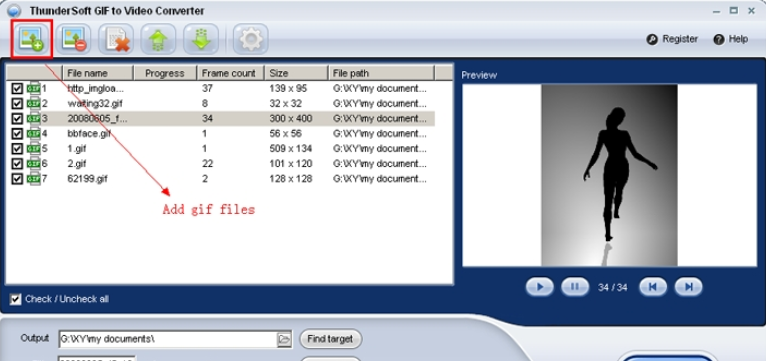Uncheck the checkbox for 1.gif
The width and height of the screenshot is (766, 361).
pyautogui.click(x=17, y=149)
